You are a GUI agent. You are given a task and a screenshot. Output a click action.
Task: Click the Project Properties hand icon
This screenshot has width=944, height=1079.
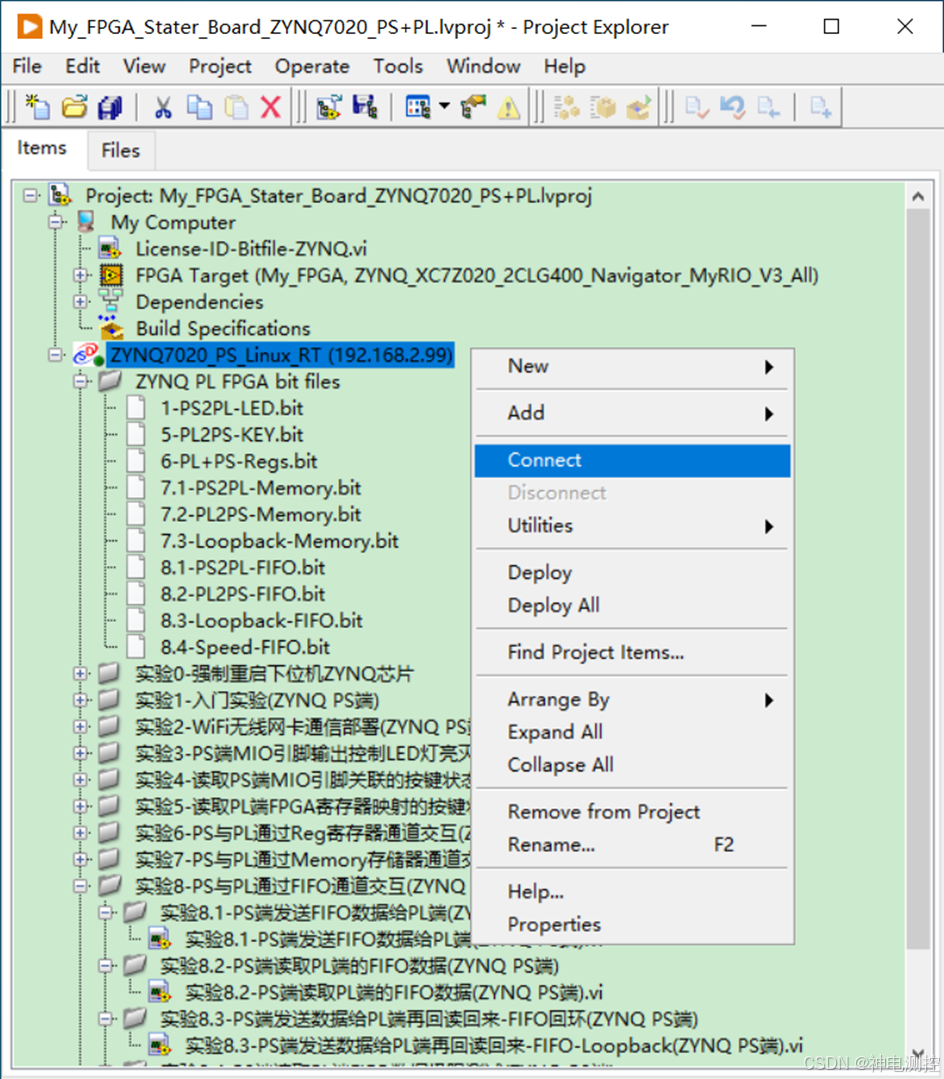coord(473,107)
